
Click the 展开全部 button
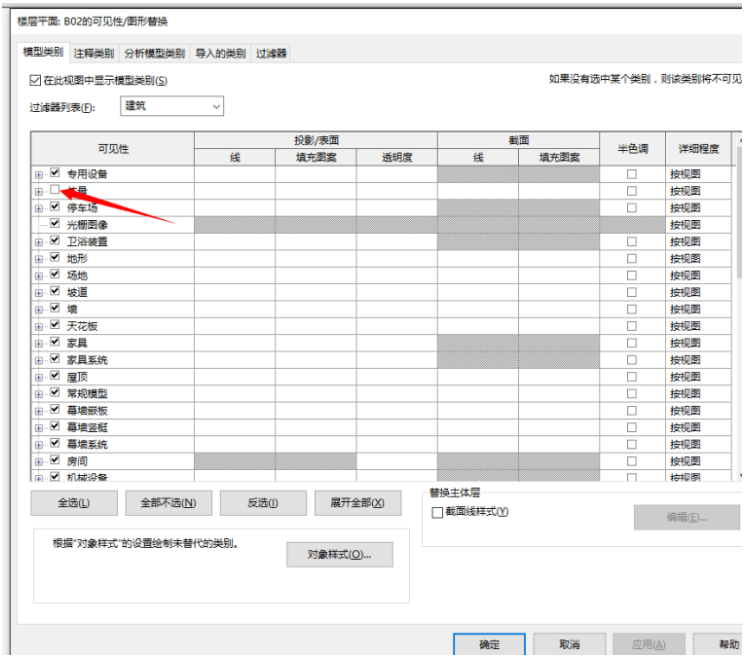pos(358,503)
